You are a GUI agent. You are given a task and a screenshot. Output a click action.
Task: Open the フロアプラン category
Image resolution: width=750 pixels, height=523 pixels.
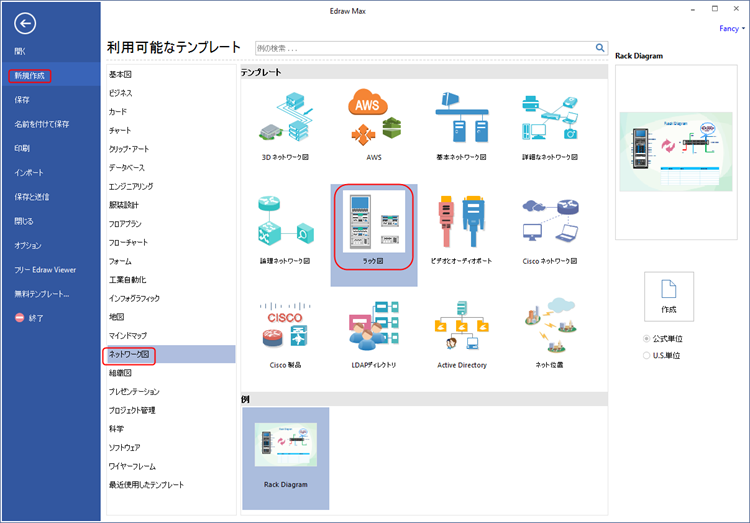click(x=125, y=224)
